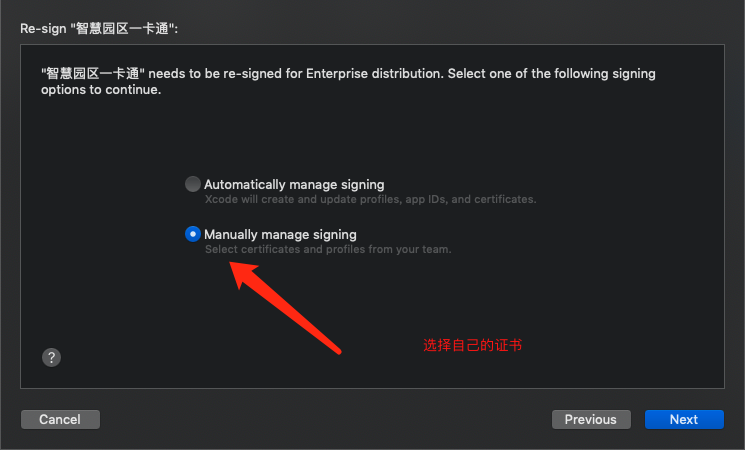The height and width of the screenshot is (450, 745).
Task: Click the "Automatically manage signing" label text
Action: pyautogui.click(x=294, y=184)
